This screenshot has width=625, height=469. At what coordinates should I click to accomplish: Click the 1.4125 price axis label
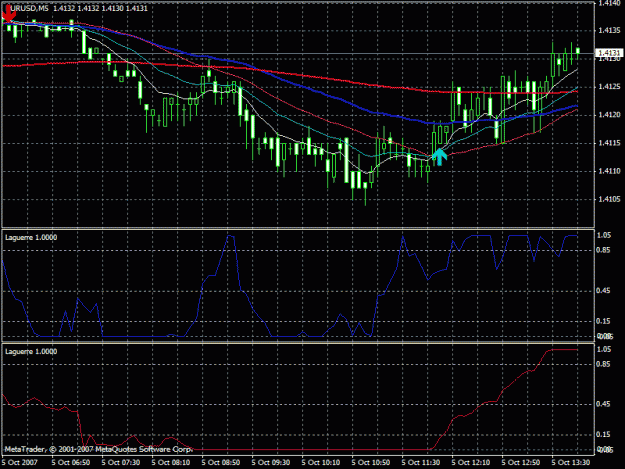click(609, 87)
